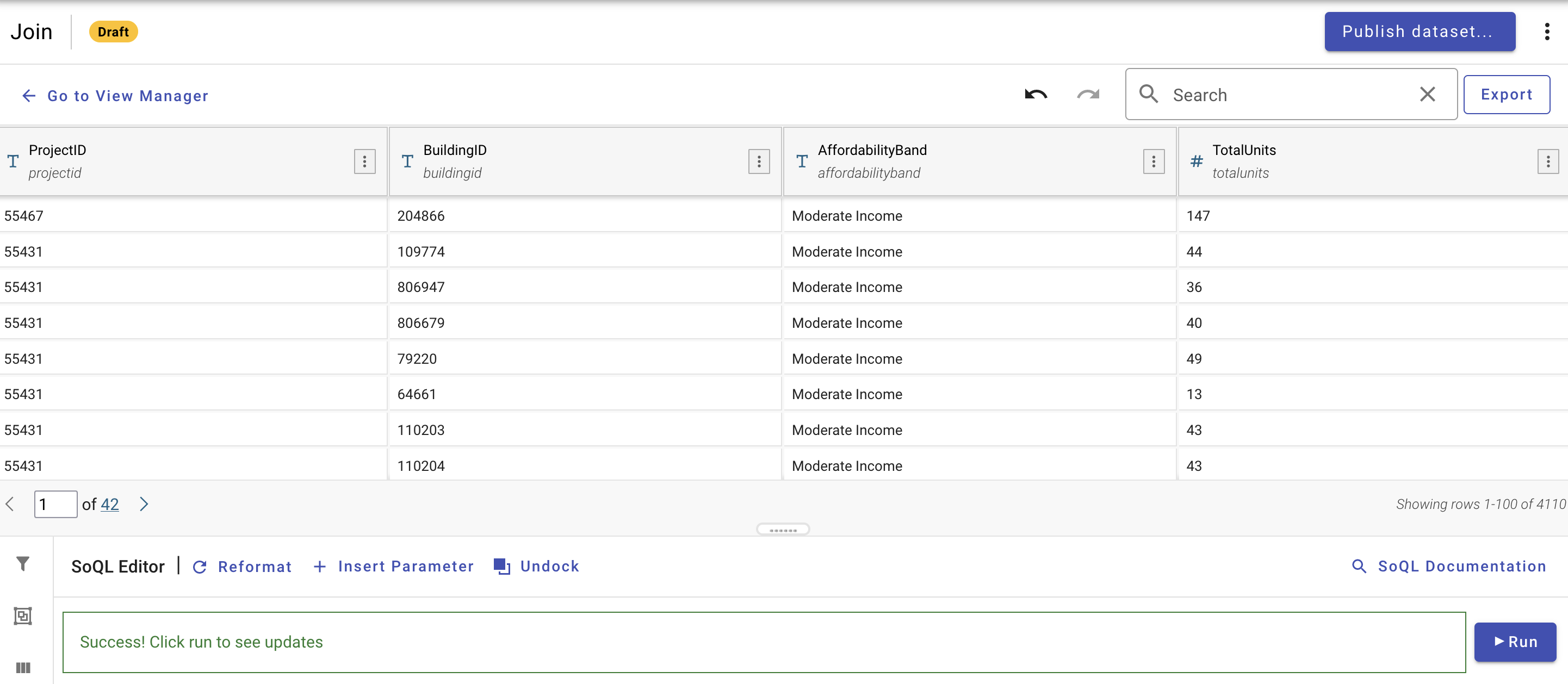Screen dimensions: 1568x684
Task: Select the BuildingID cell 109774
Action: click(585, 251)
